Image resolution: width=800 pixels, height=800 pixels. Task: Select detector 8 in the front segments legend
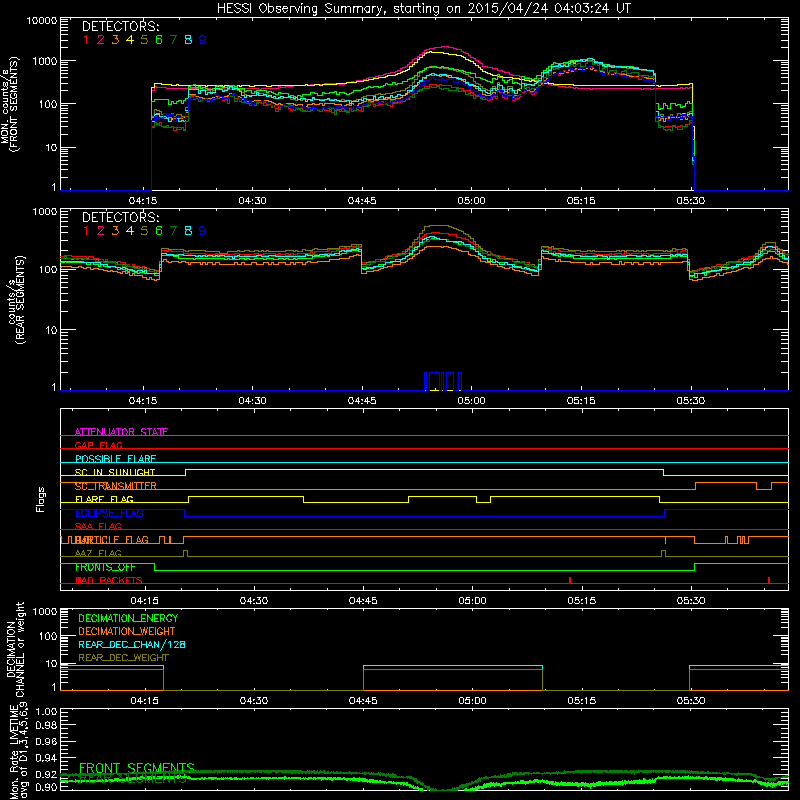[188, 40]
